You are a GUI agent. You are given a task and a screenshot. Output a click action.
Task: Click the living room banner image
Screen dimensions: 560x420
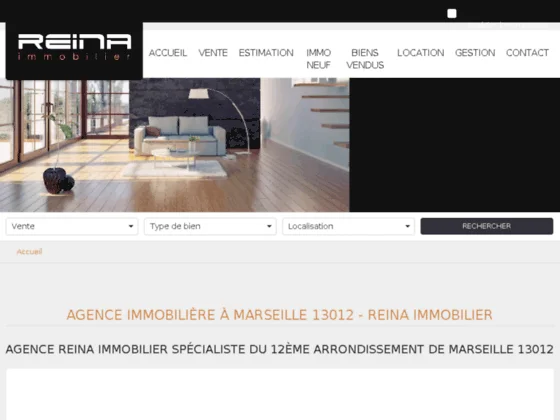175,145
